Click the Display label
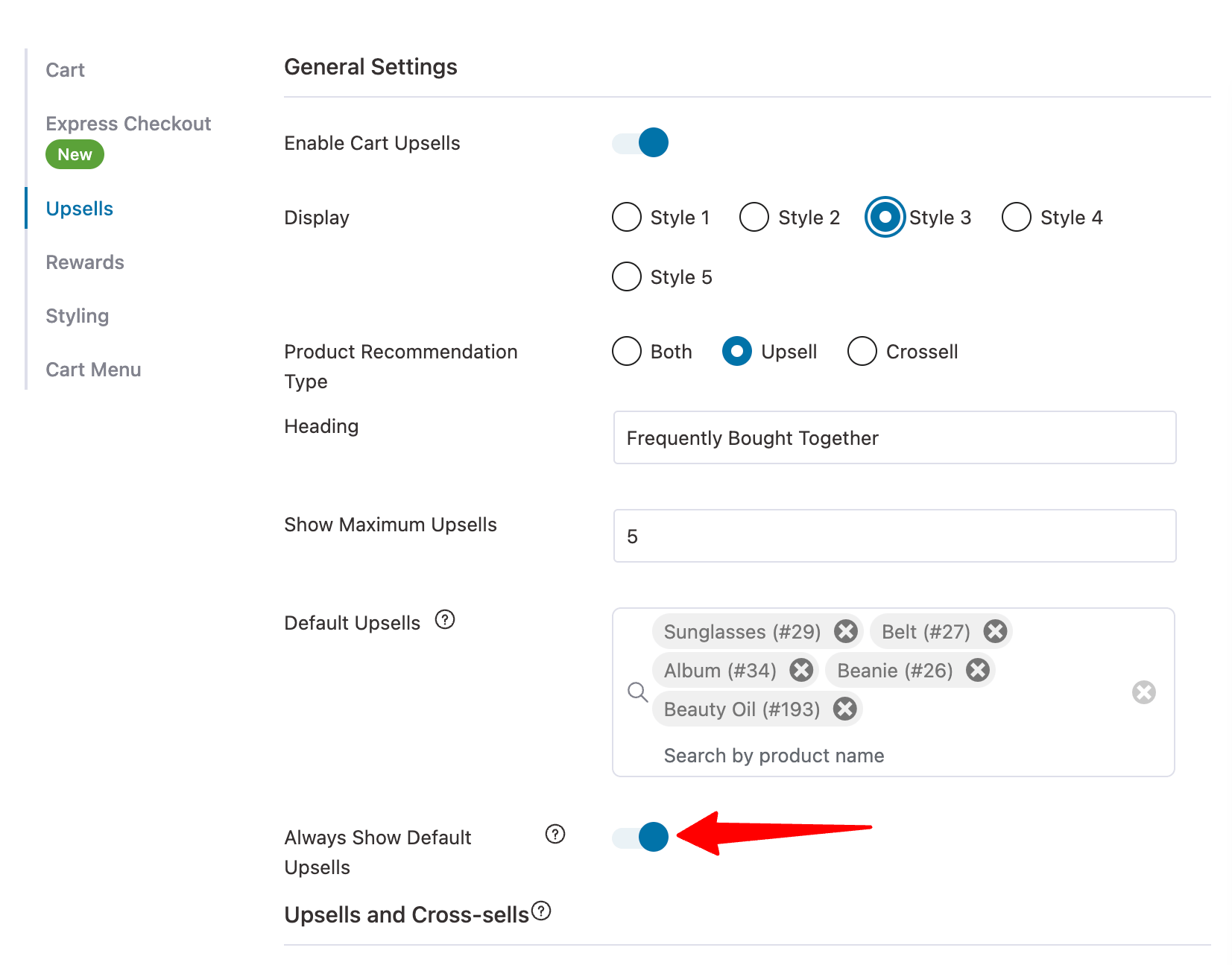Image resolution: width=1232 pixels, height=965 pixels. click(x=317, y=218)
